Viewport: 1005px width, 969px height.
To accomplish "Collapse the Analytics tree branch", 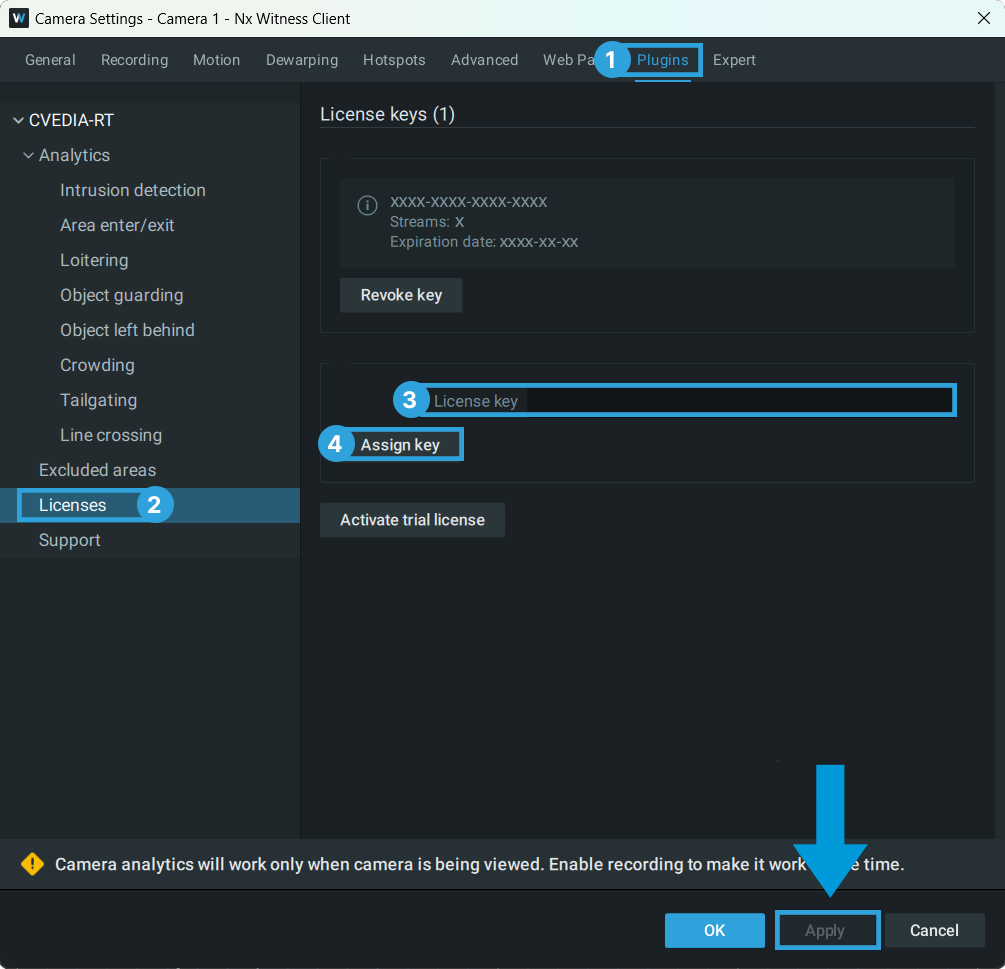I will pyautogui.click(x=28, y=155).
